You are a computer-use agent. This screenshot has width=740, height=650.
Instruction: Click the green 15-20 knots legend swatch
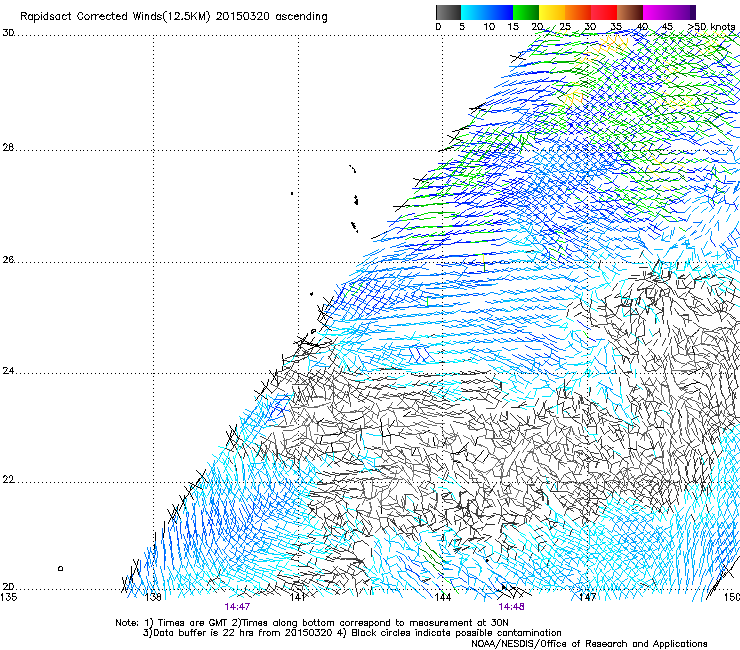pyautogui.click(x=526, y=12)
